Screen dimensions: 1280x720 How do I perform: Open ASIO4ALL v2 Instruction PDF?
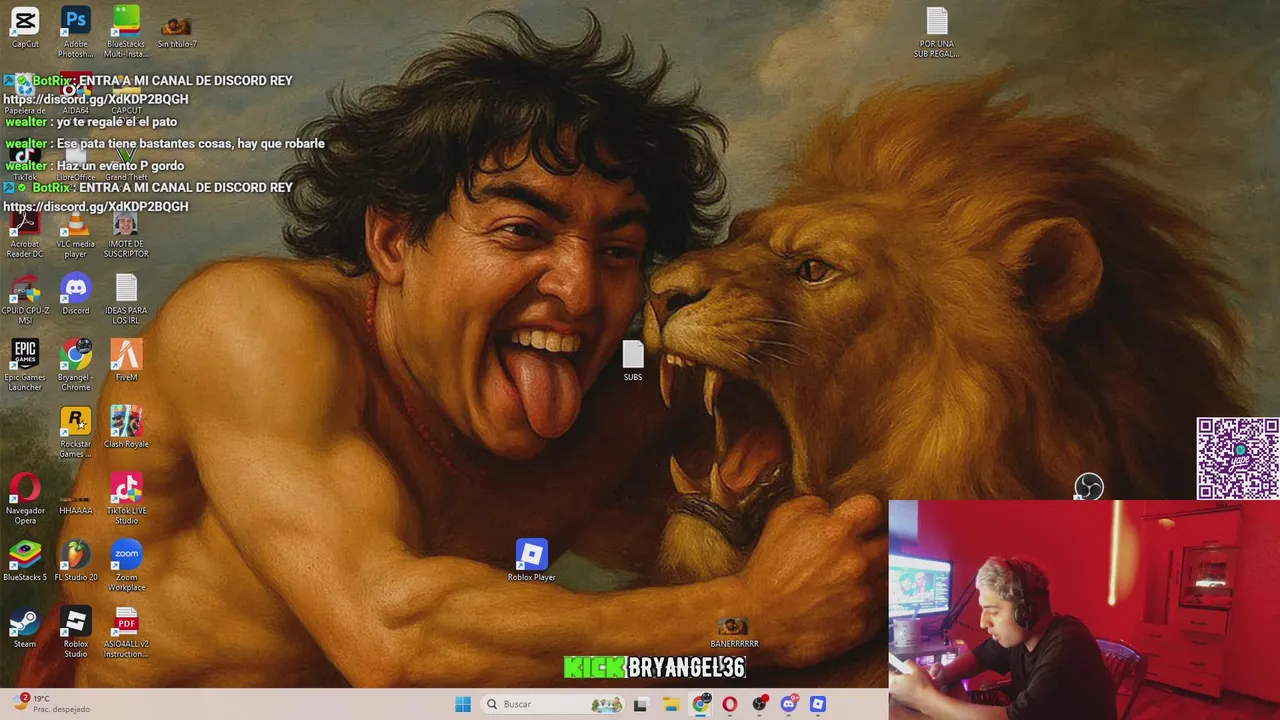point(126,633)
